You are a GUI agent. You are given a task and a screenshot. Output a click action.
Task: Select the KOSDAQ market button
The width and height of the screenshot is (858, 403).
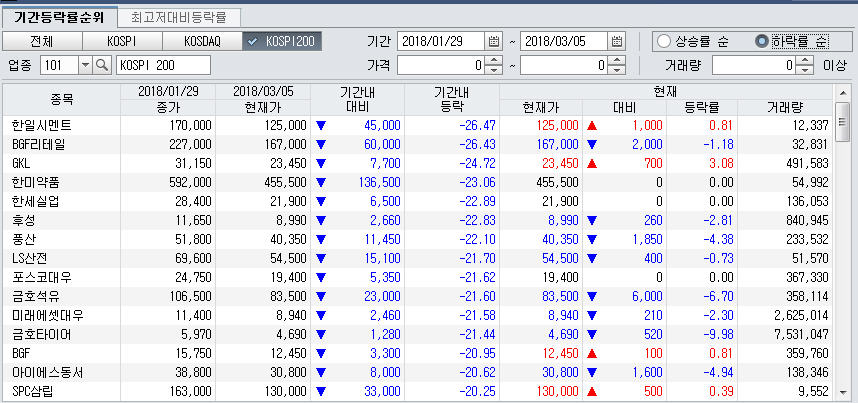click(x=202, y=41)
